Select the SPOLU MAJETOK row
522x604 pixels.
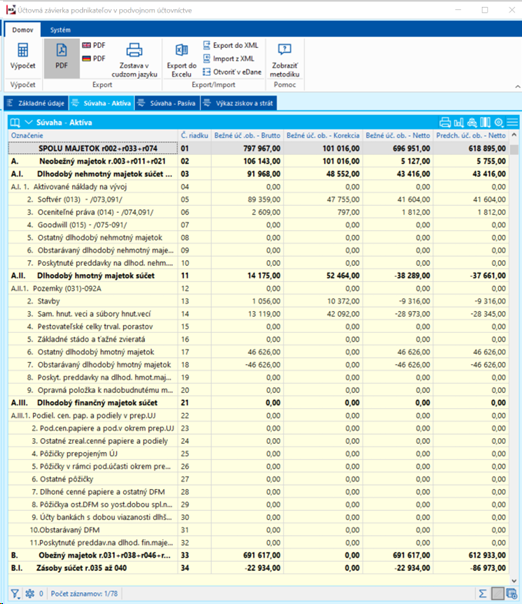point(258,148)
